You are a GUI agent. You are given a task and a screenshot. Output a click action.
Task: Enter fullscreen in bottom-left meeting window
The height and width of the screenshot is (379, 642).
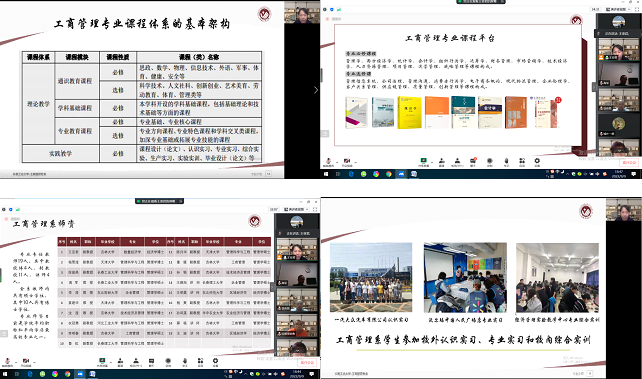(315, 210)
